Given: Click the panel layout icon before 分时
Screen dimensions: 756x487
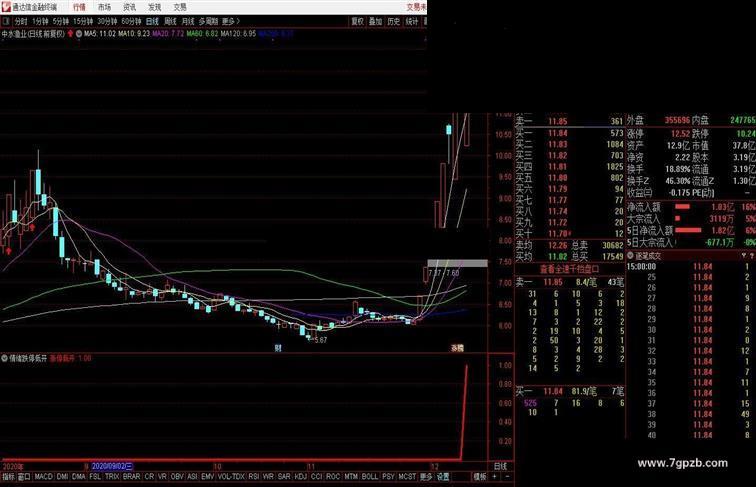Looking at the screenshot, I should point(6,22).
